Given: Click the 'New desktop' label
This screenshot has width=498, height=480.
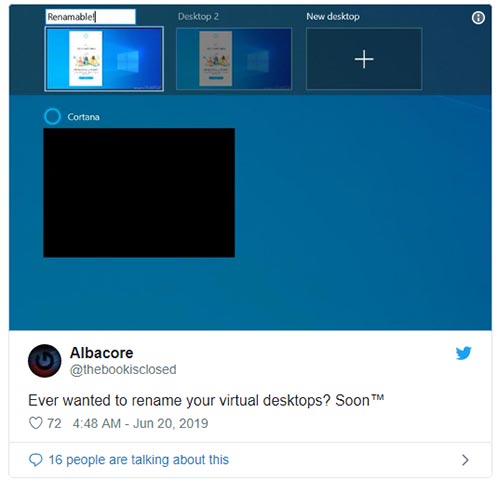Looking at the screenshot, I should (x=333, y=17).
